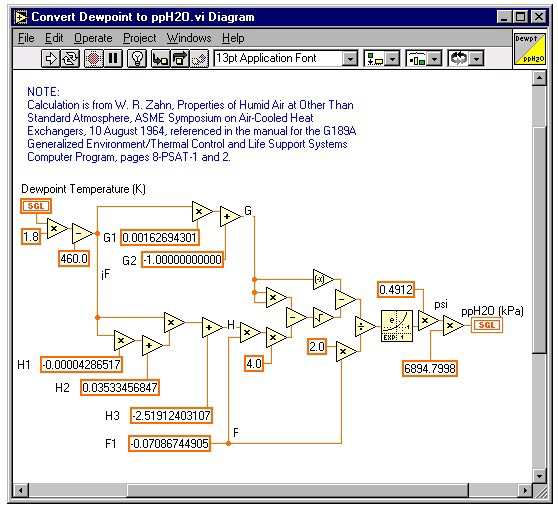Click the Step Out button

[199, 58]
